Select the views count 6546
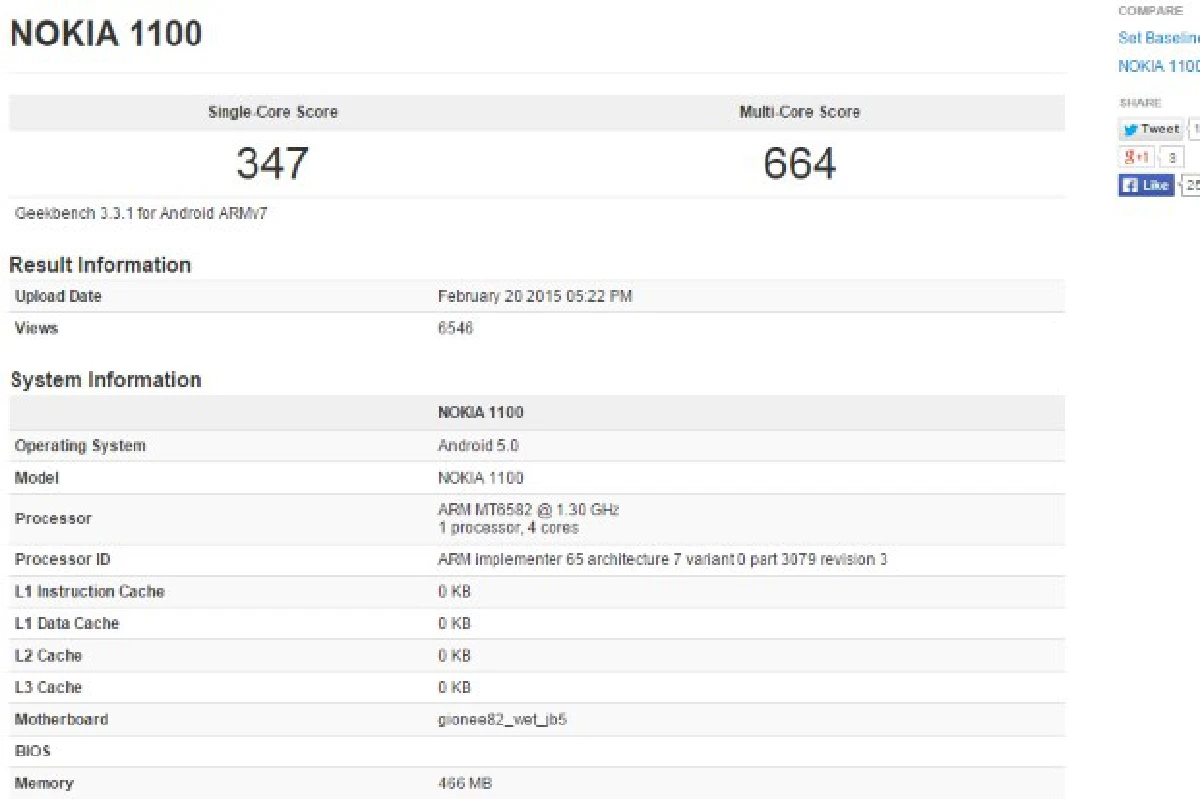This screenshot has width=1200, height=799. click(x=455, y=328)
